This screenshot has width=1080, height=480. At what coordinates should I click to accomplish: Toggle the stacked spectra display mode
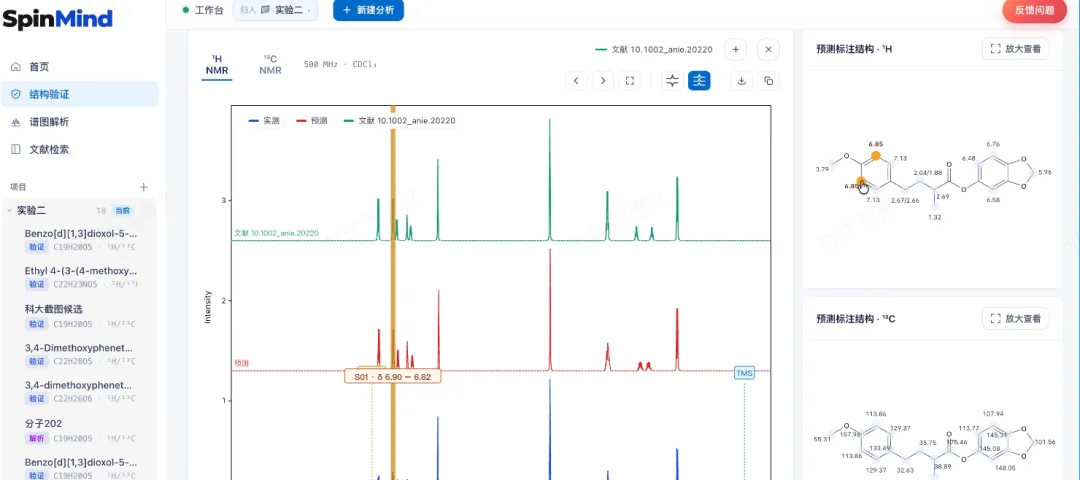pyautogui.click(x=699, y=81)
